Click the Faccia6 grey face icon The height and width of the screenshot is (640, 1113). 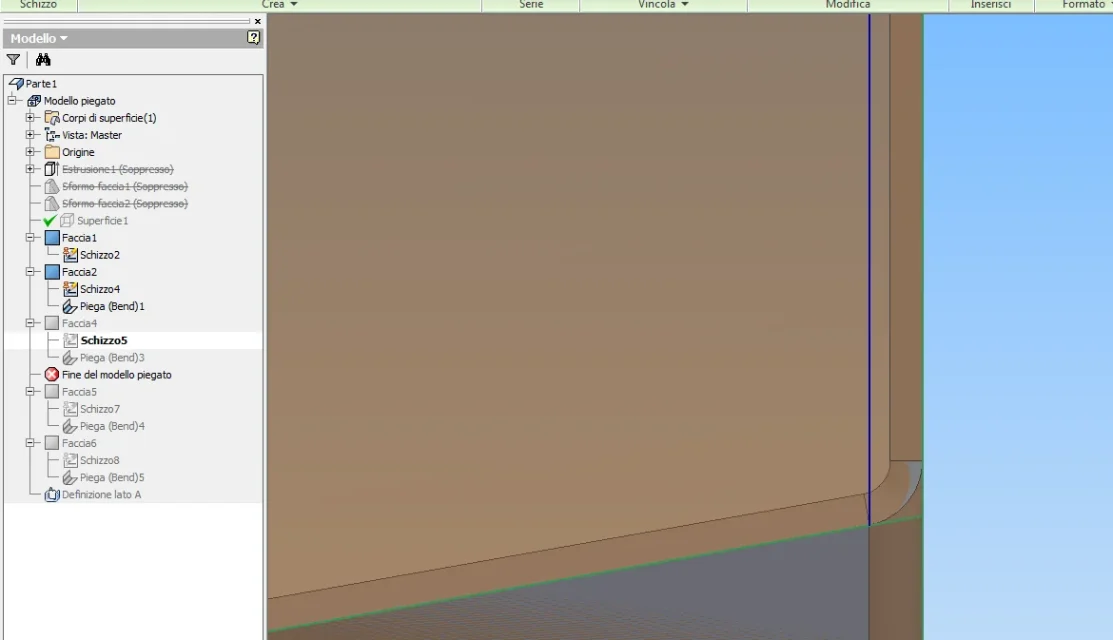click(52, 443)
